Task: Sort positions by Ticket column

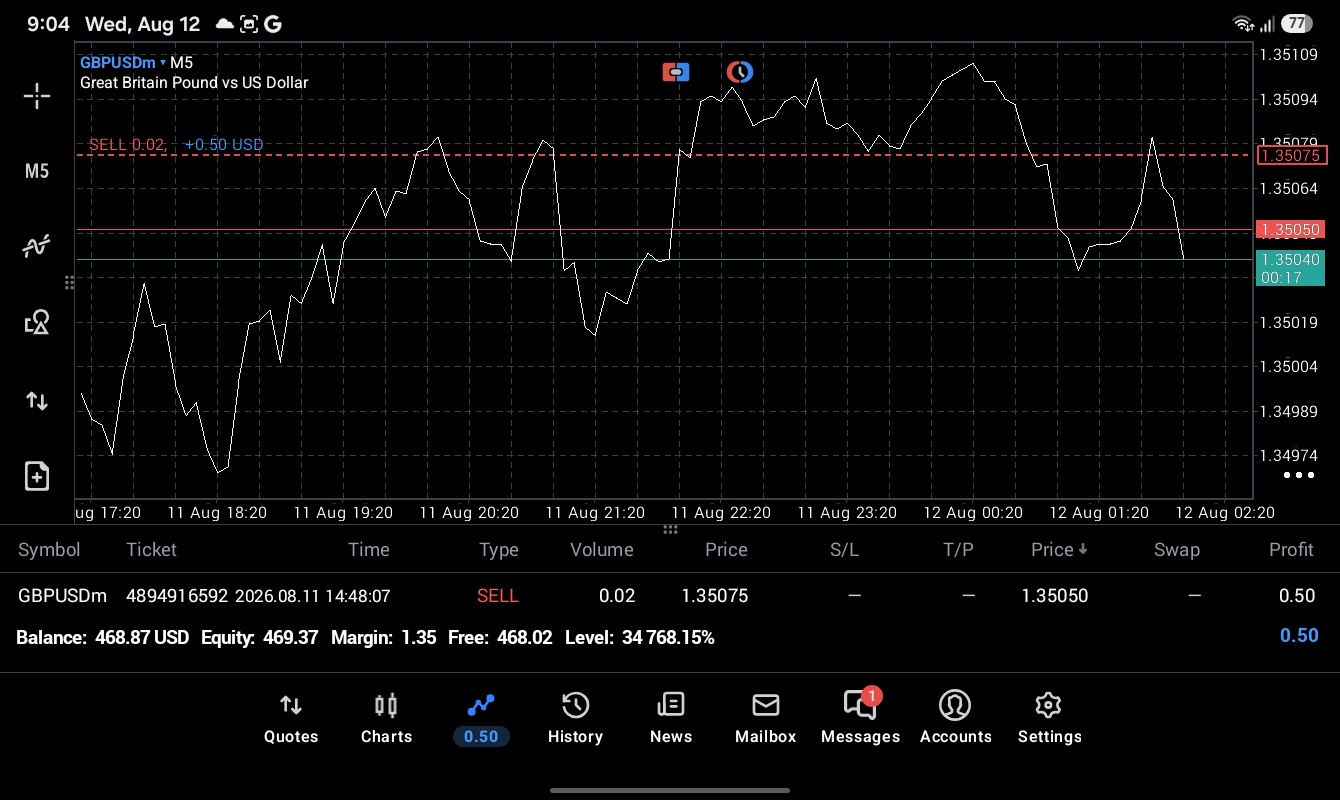Action: 151,549
